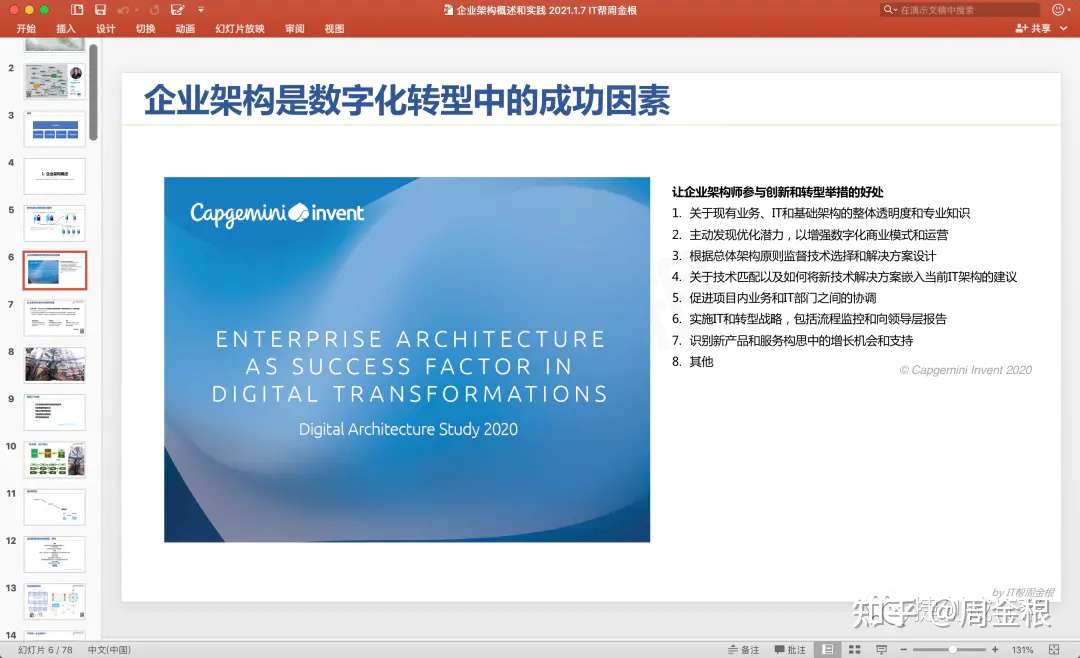Switch to the 切换 ribbon tab
Viewport: 1080px width, 658px height.
tap(145, 28)
